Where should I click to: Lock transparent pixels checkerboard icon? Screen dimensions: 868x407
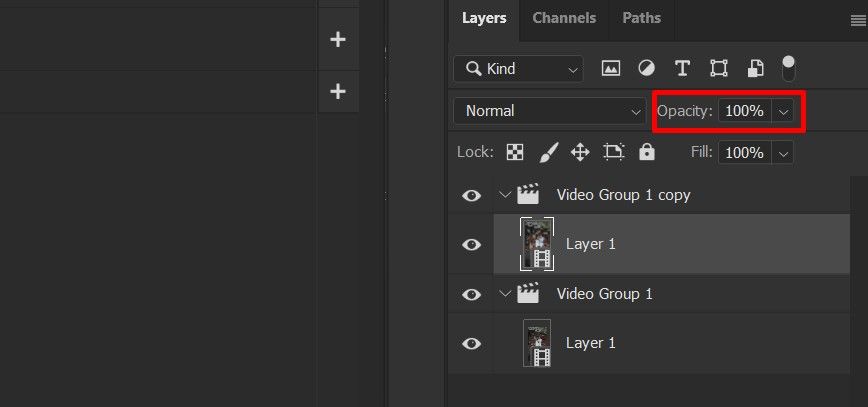click(x=515, y=152)
